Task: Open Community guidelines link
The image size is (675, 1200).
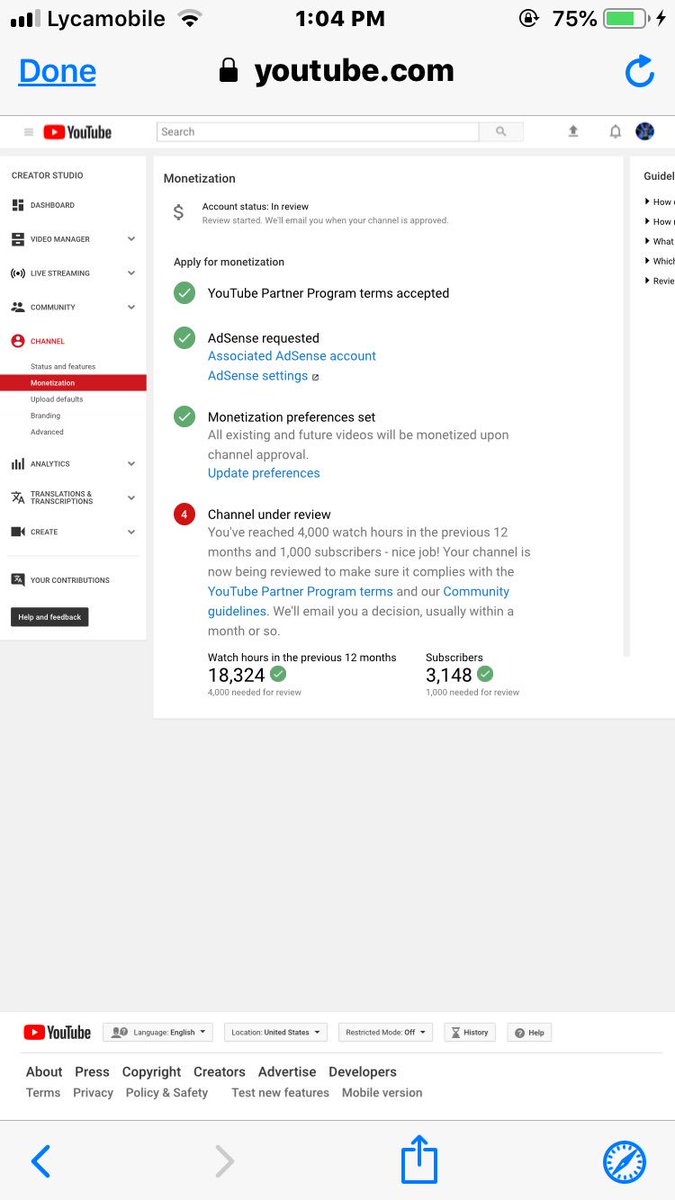Action: 359,601
